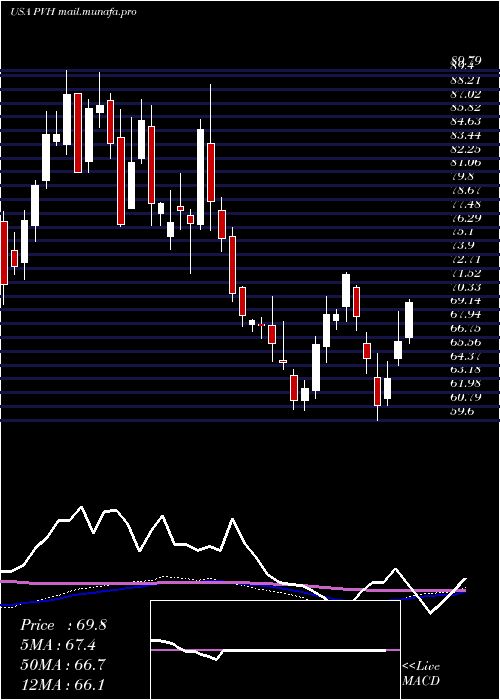Select the 76.29 price axis label
The height and width of the screenshot is (700, 500).
465,218
